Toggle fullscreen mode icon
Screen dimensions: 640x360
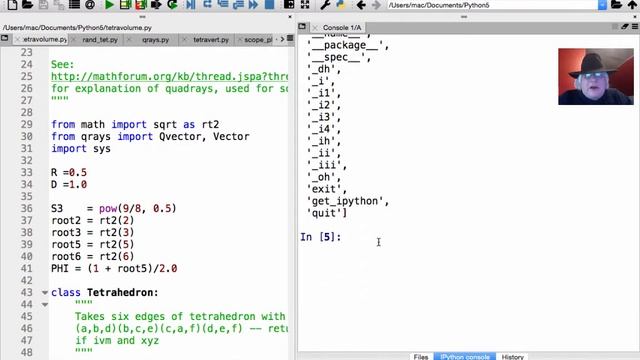304,4
